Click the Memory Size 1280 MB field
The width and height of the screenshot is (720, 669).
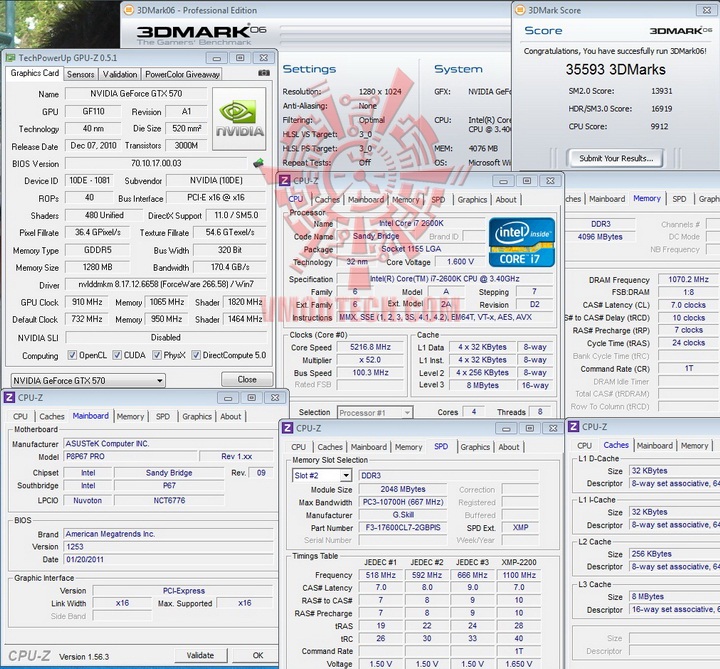97,267
